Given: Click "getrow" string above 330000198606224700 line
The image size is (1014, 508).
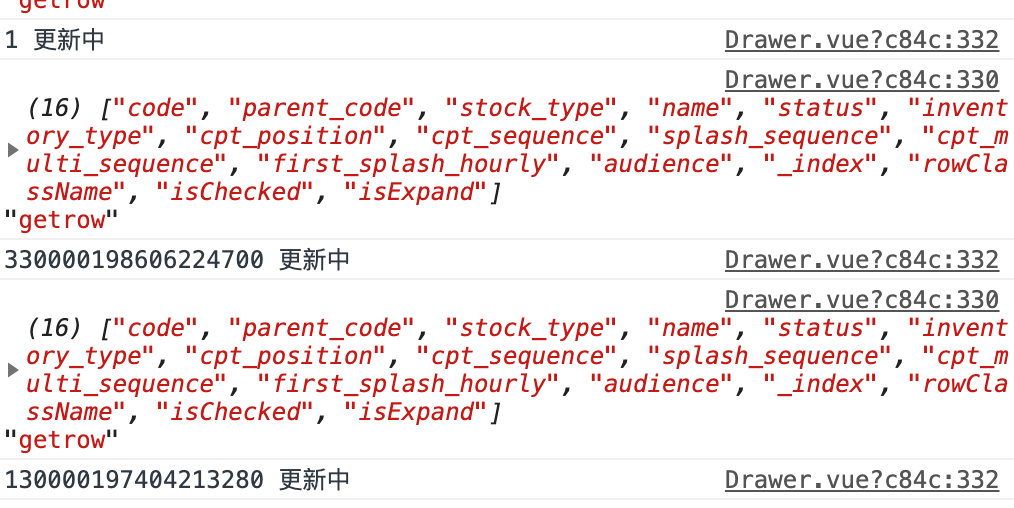Looking at the screenshot, I should click(61, 220).
